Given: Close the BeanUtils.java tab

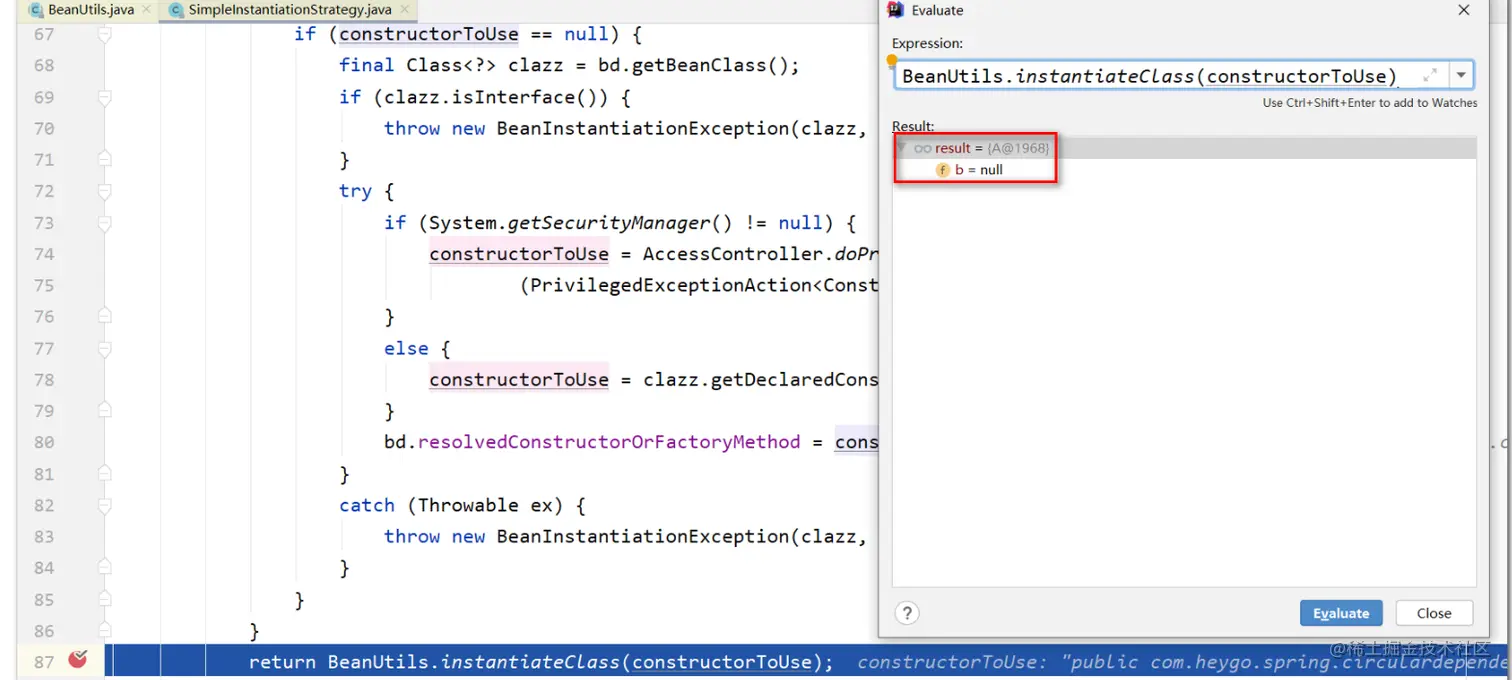Looking at the screenshot, I should (x=146, y=10).
